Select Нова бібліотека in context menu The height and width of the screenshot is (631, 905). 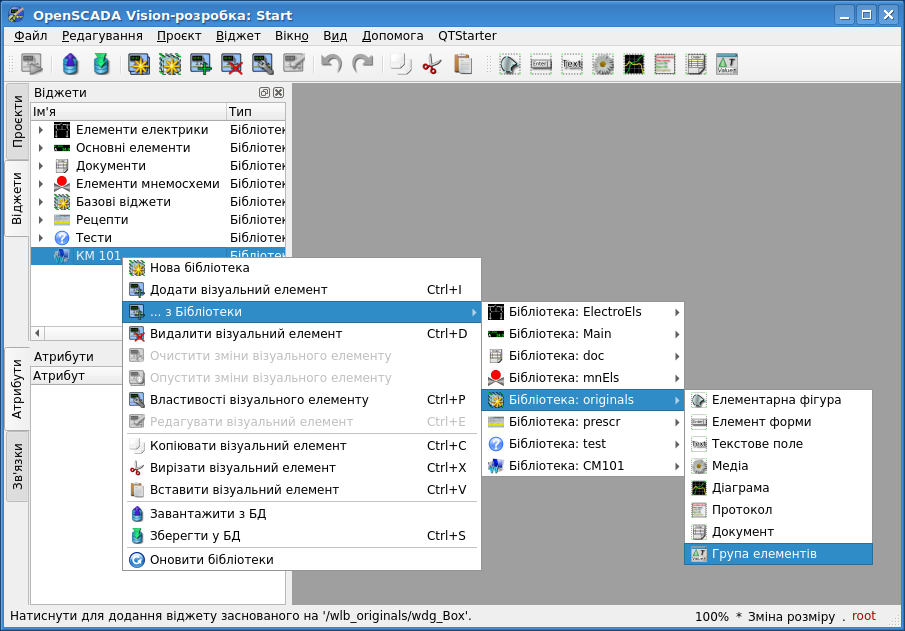click(200, 268)
